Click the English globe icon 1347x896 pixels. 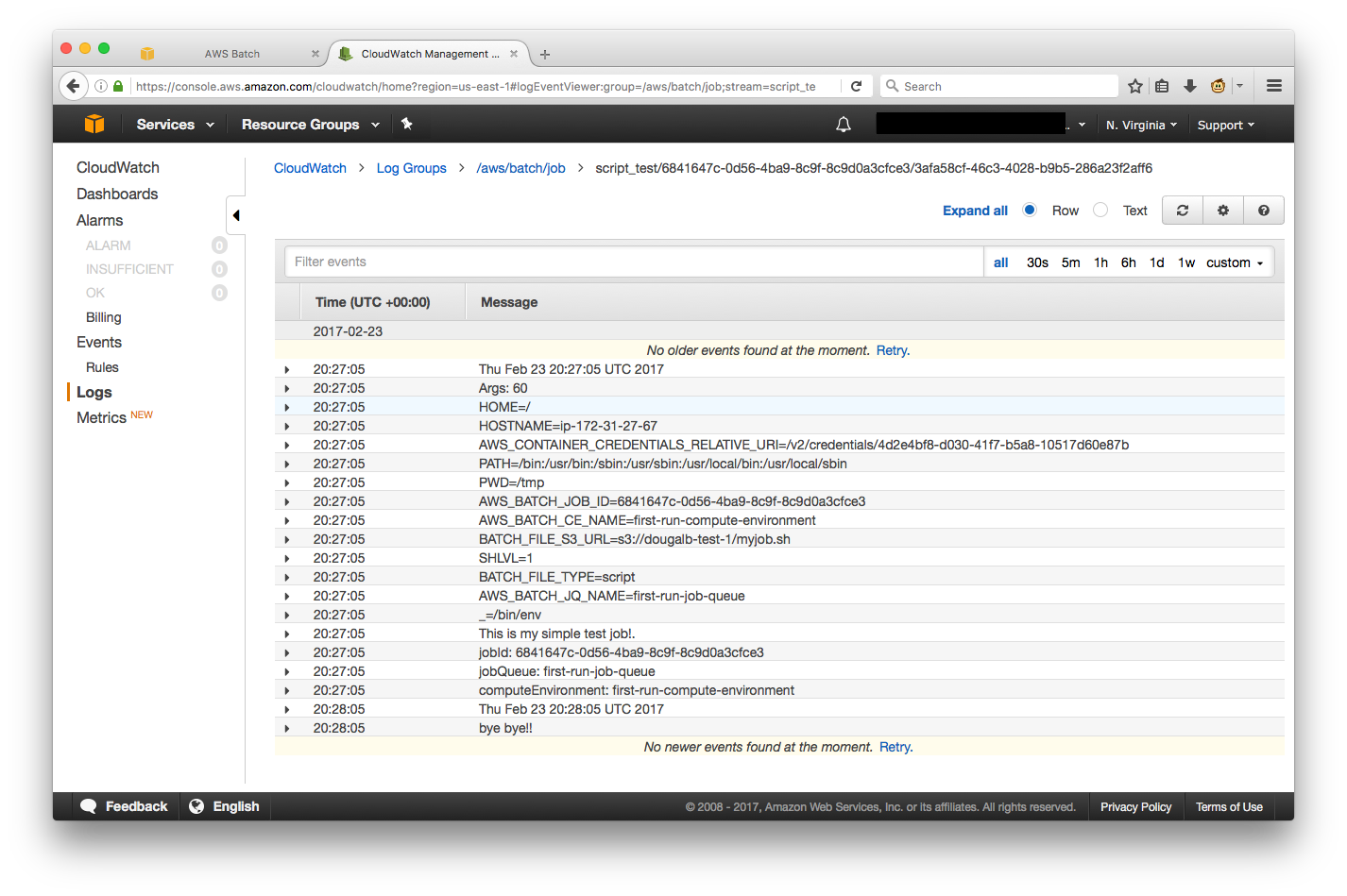click(196, 806)
